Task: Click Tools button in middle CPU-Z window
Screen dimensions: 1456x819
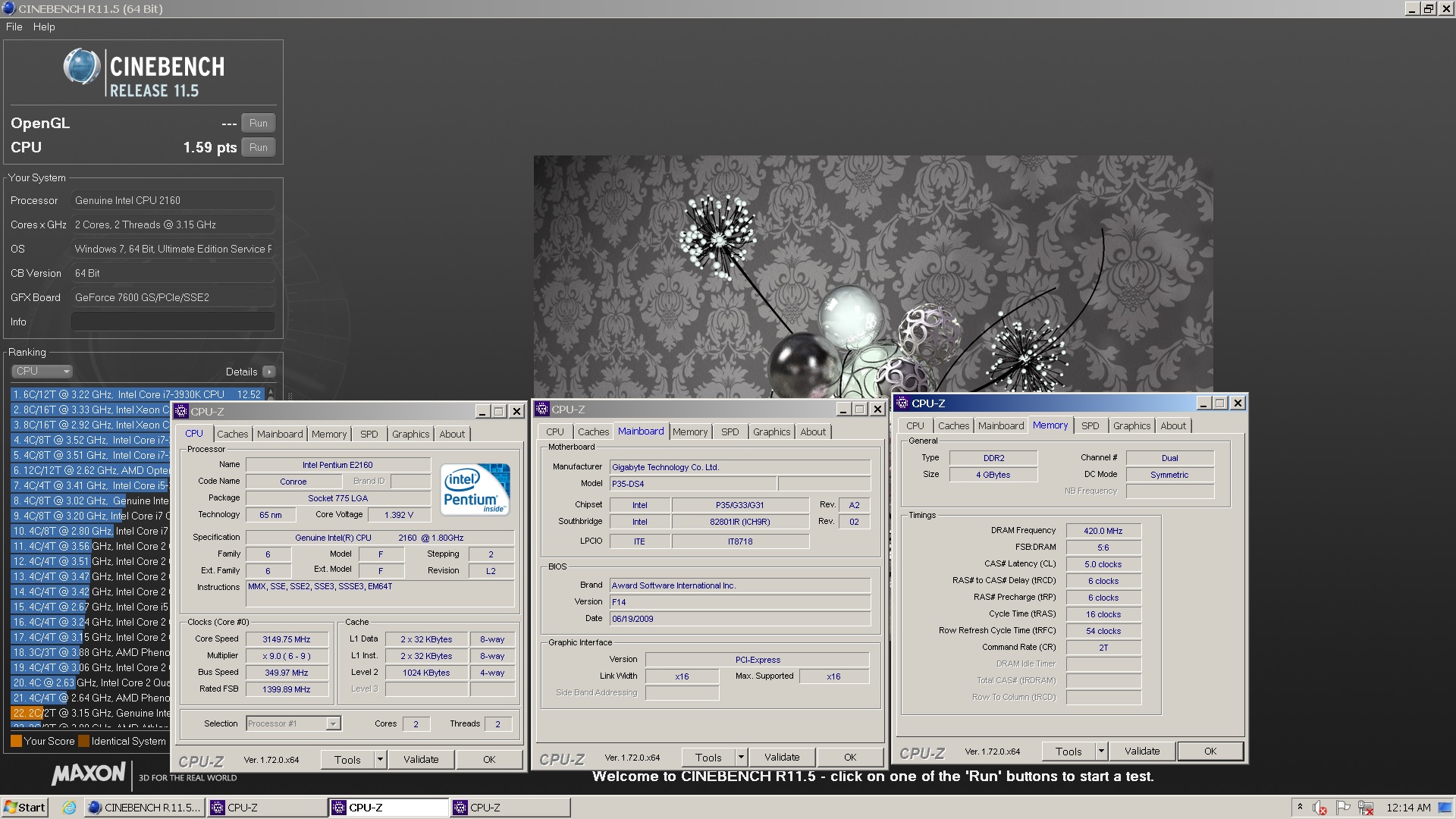Action: coord(708,757)
